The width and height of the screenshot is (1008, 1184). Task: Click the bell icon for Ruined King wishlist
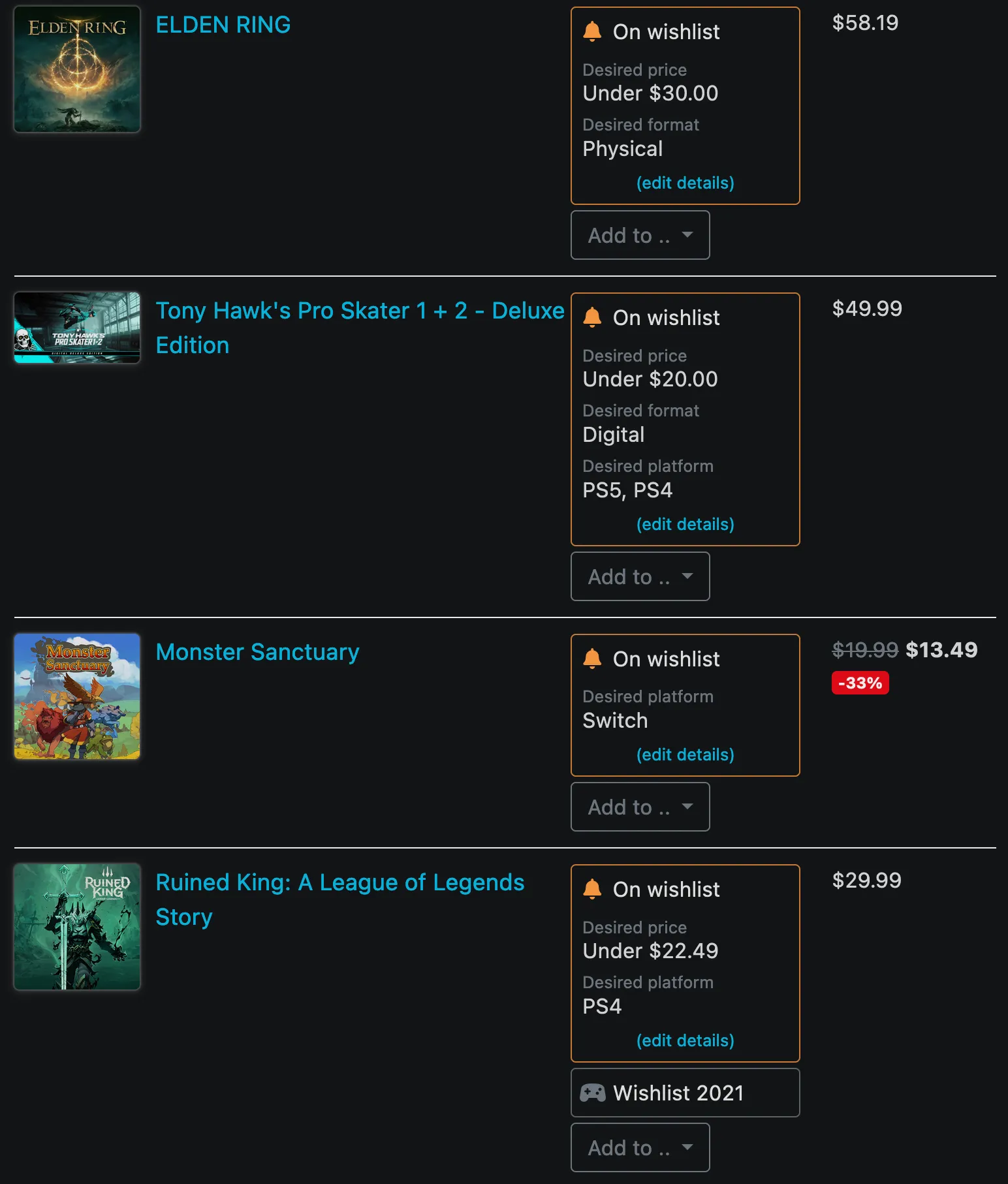coord(592,889)
